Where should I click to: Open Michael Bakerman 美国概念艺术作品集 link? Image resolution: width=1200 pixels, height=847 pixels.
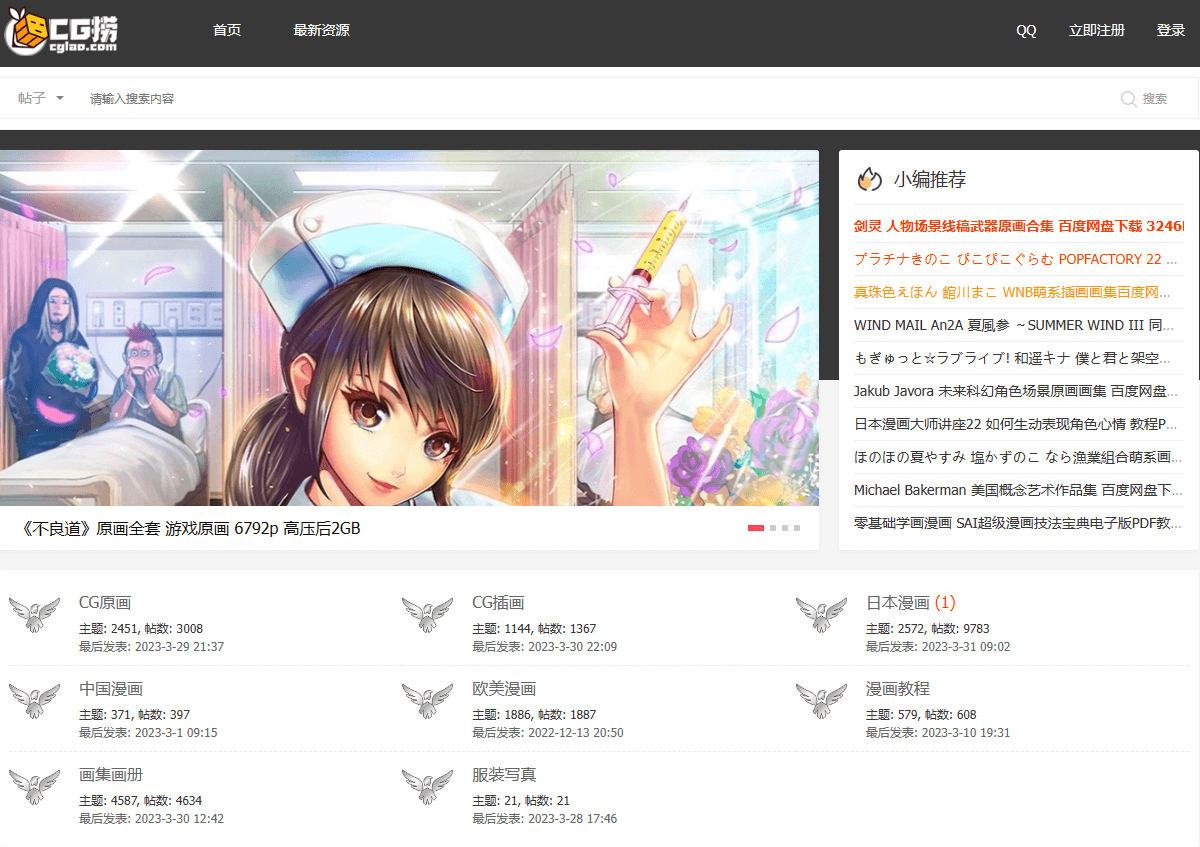[x=1018, y=490]
